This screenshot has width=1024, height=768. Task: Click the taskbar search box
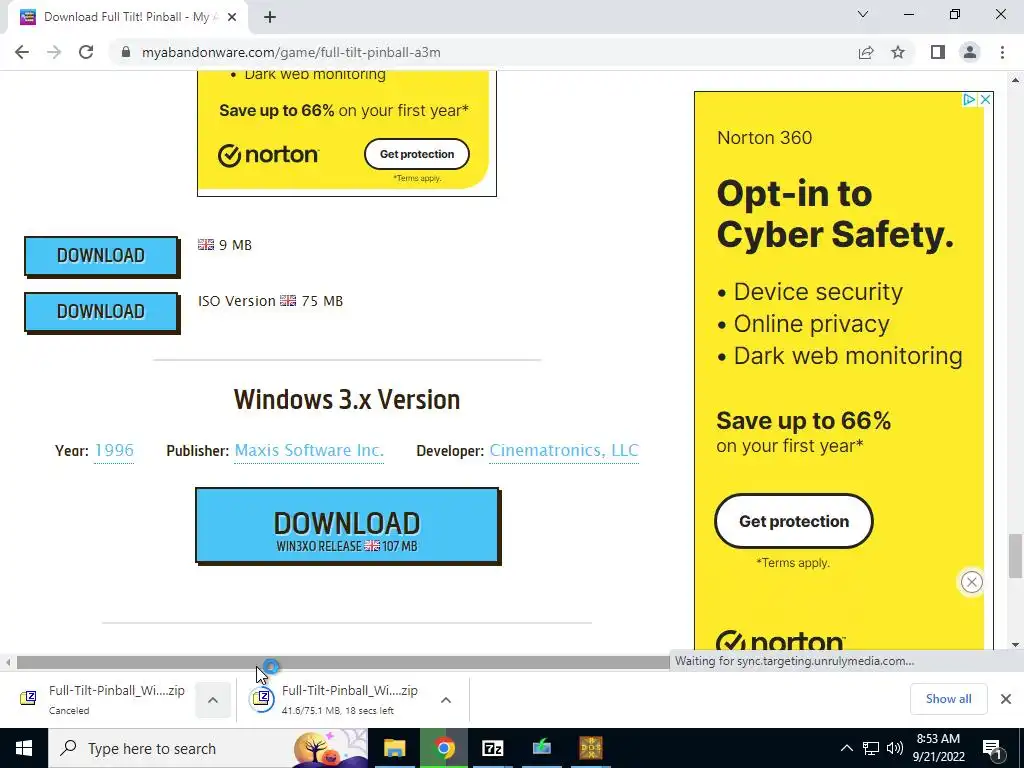(208, 748)
